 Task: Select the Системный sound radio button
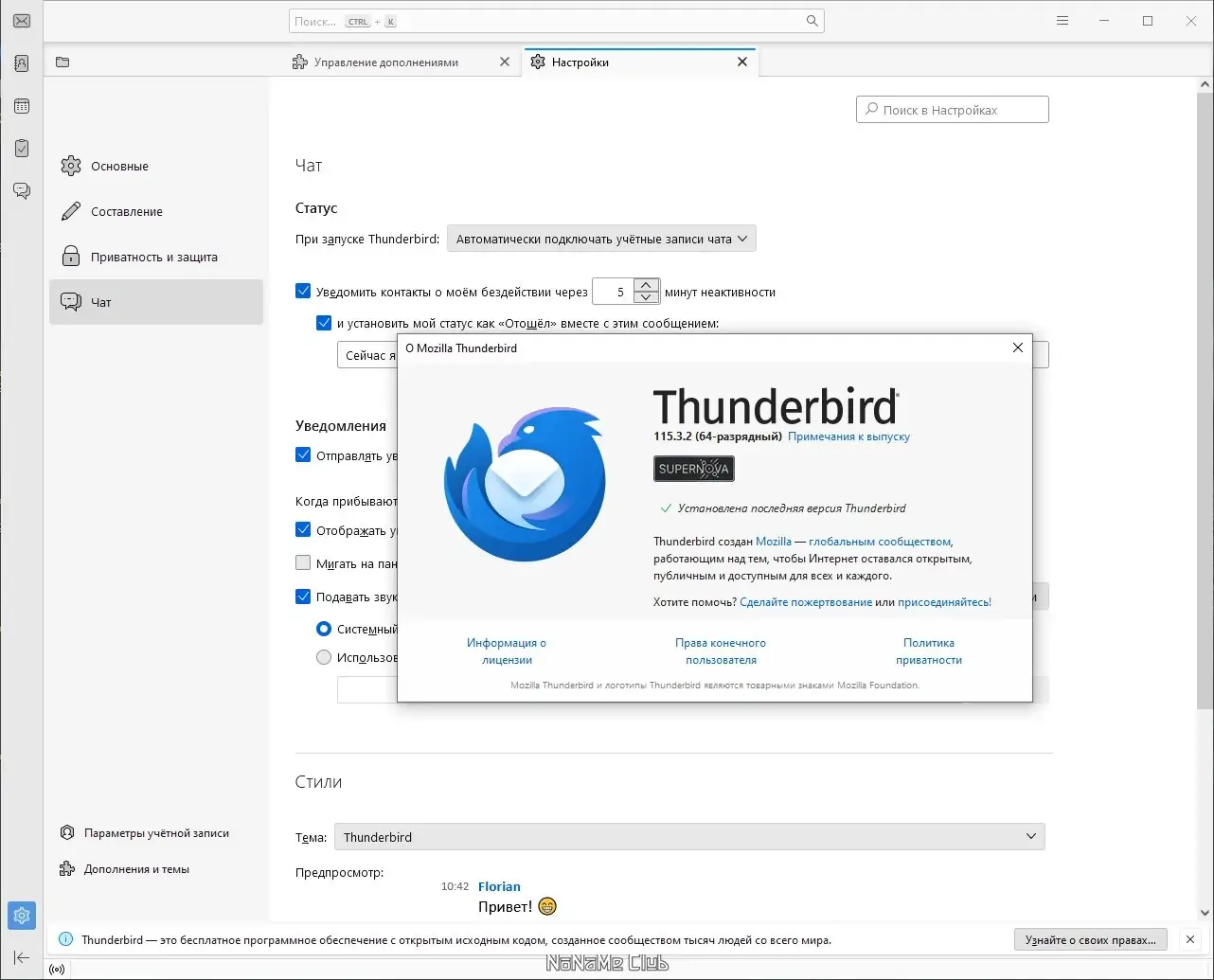324,630
